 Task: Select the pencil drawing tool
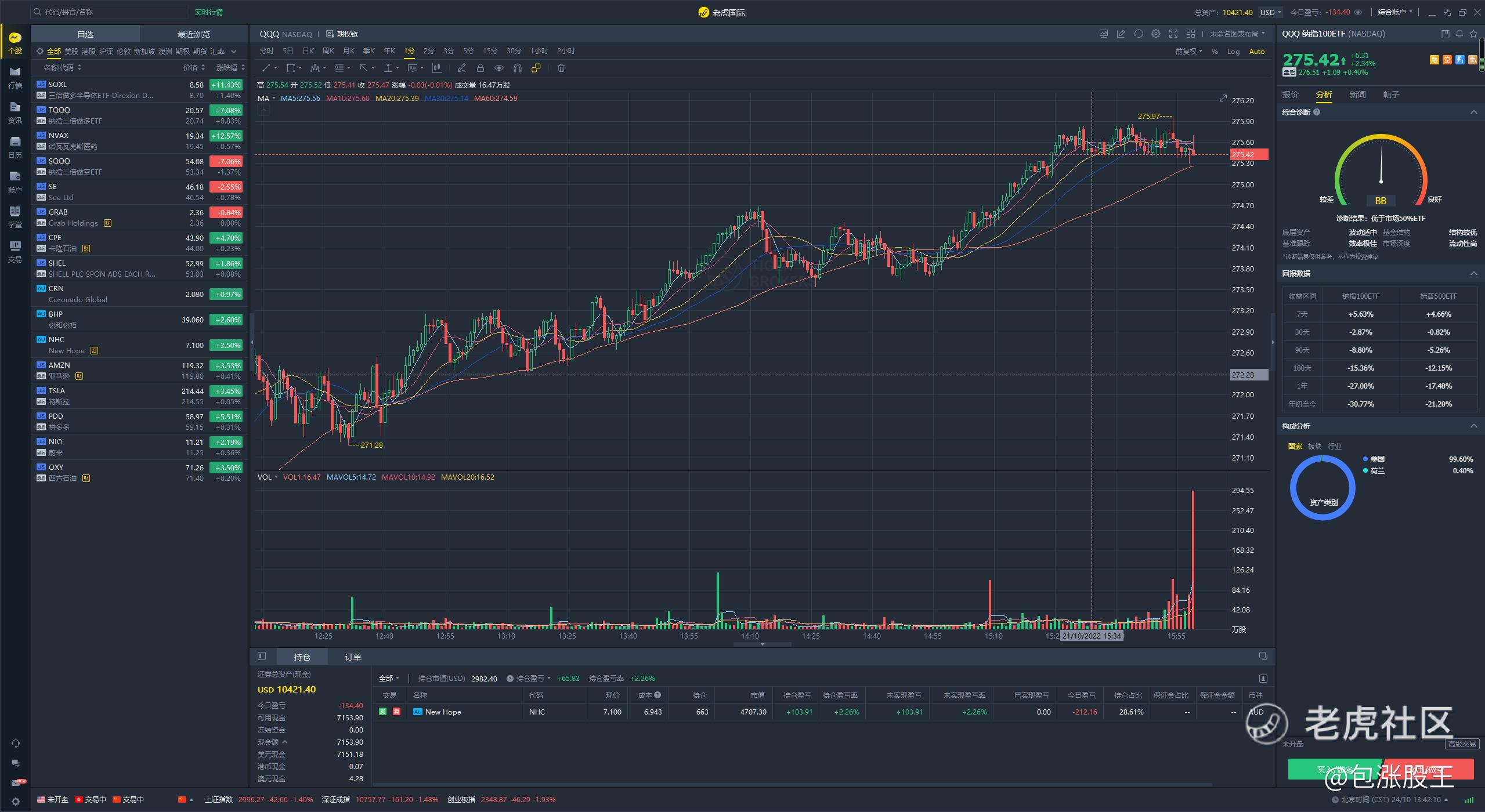[x=461, y=68]
